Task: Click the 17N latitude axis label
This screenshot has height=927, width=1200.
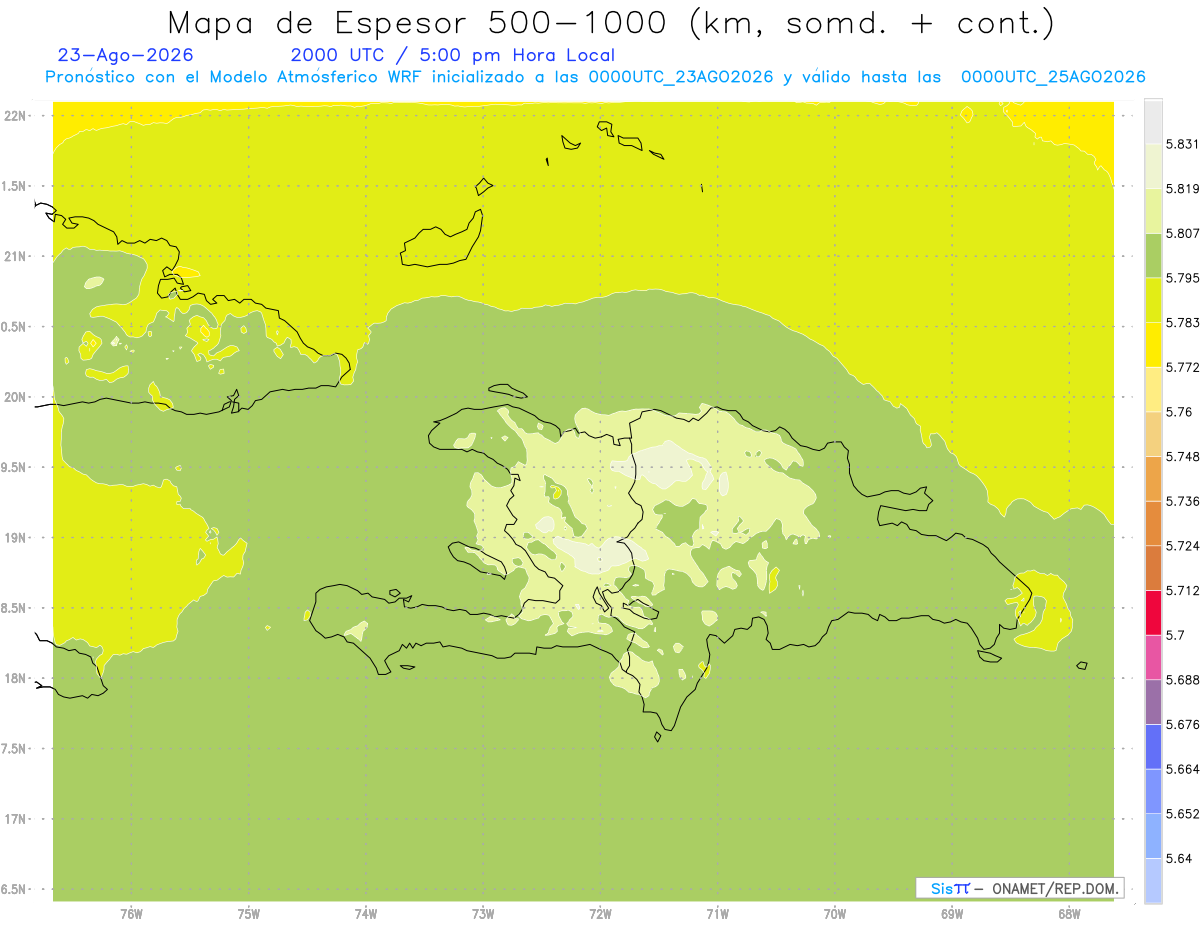Action: pos(17,819)
